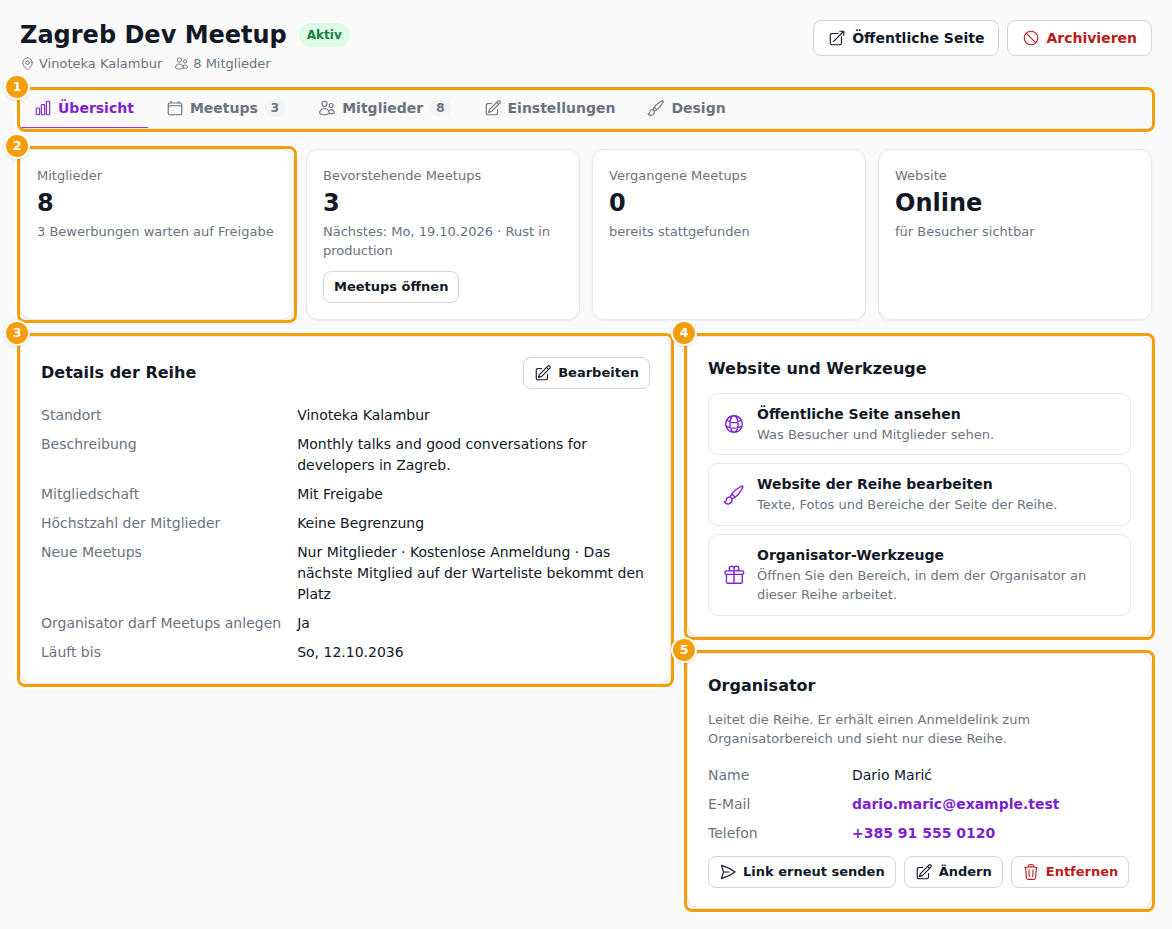Click the end date So, 12.10.2036

351,652
